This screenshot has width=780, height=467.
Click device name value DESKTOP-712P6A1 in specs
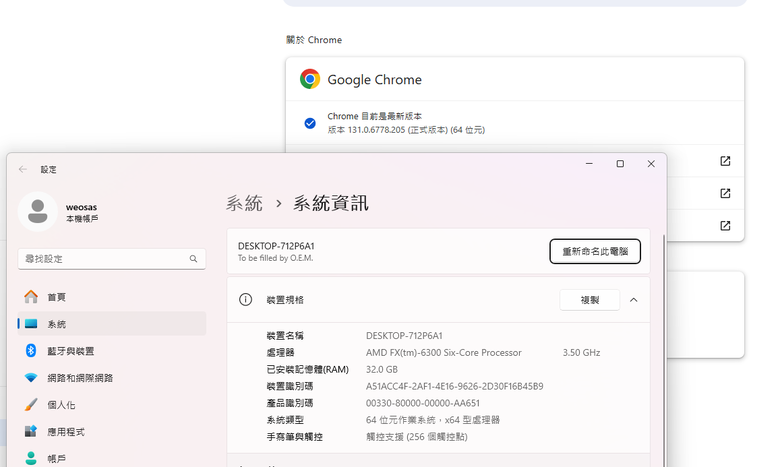pyautogui.click(x=404, y=336)
